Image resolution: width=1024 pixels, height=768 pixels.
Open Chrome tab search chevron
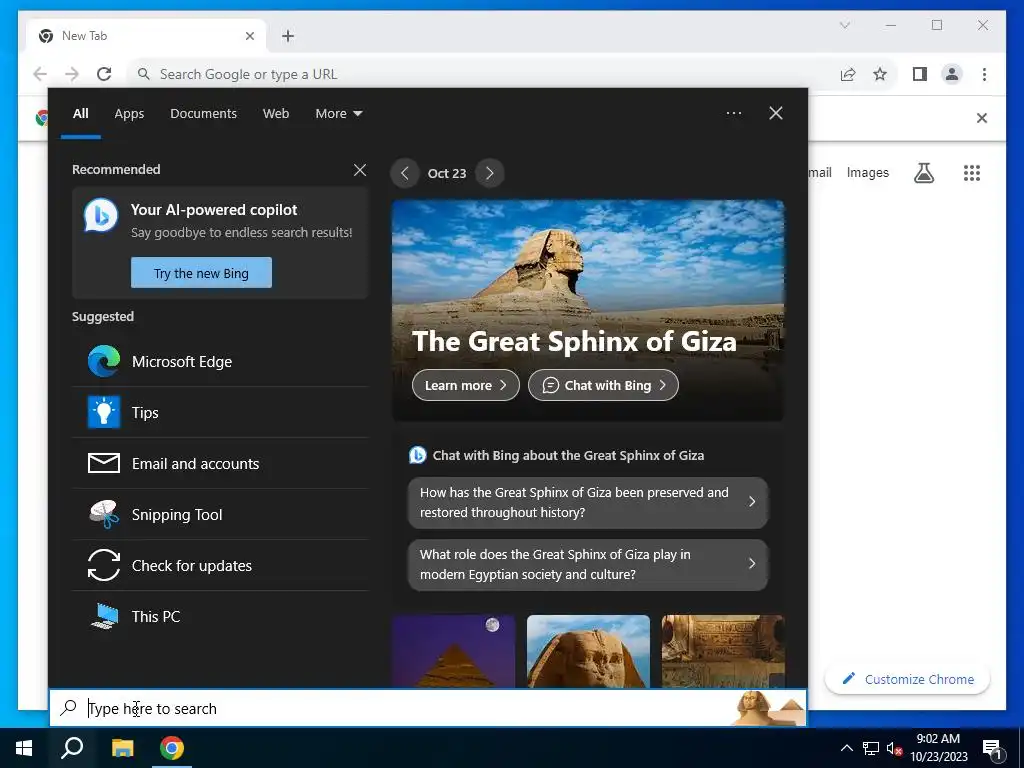coord(844,25)
